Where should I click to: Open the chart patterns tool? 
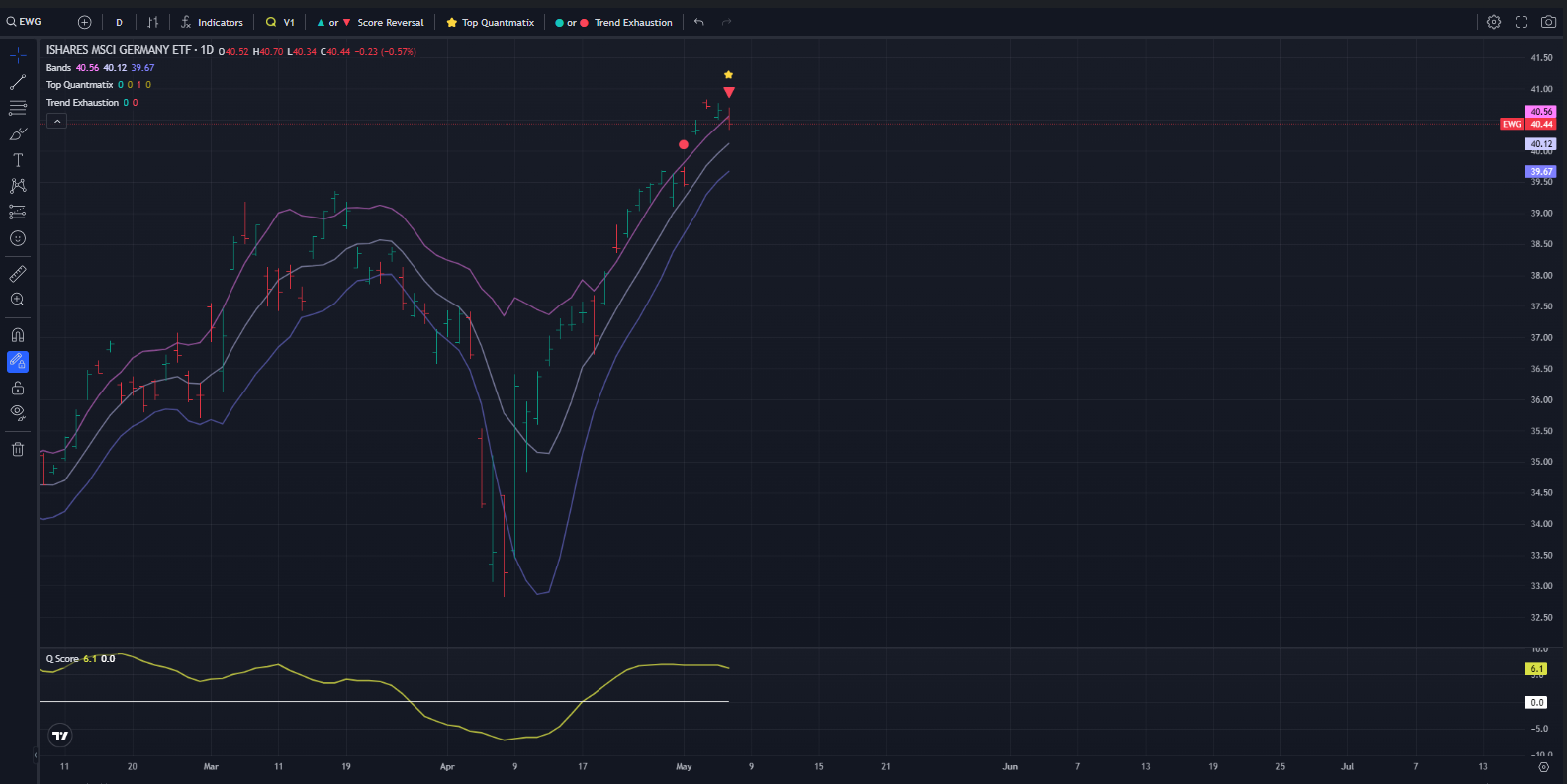click(18, 186)
